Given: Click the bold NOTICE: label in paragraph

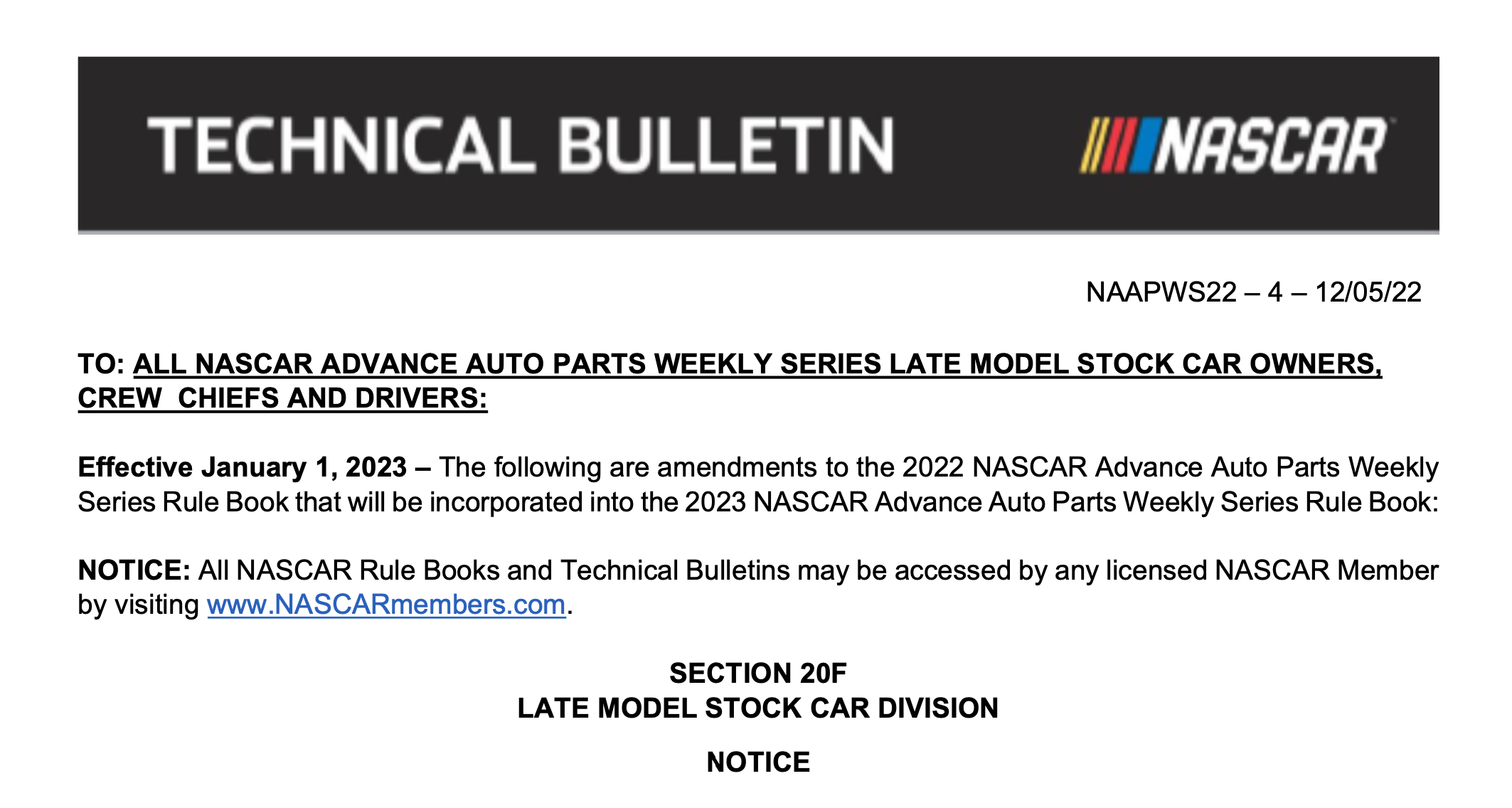Looking at the screenshot, I should tap(134, 570).
